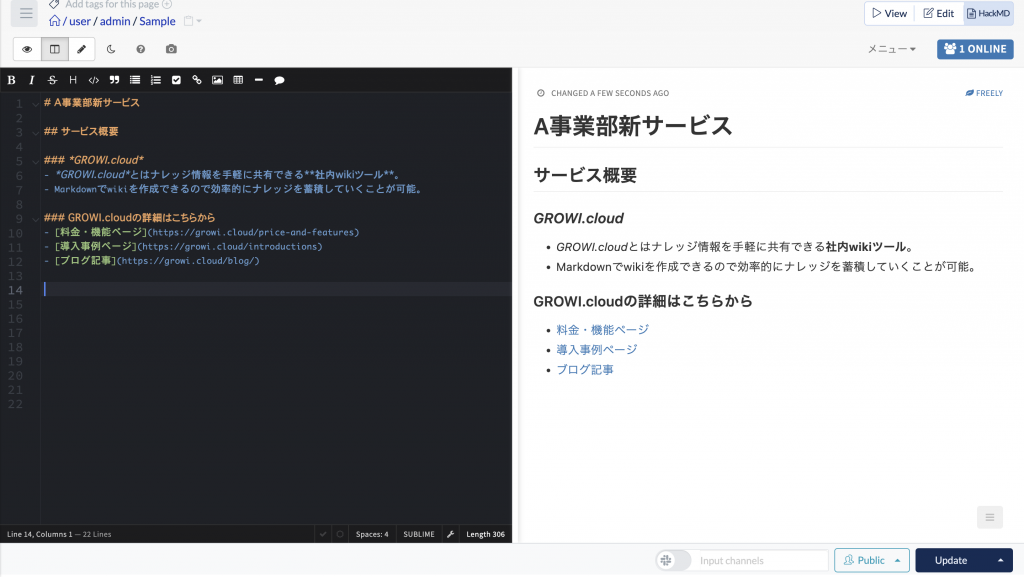
Task: Open the 導入事例ページ link in preview
Action: [x=597, y=350]
